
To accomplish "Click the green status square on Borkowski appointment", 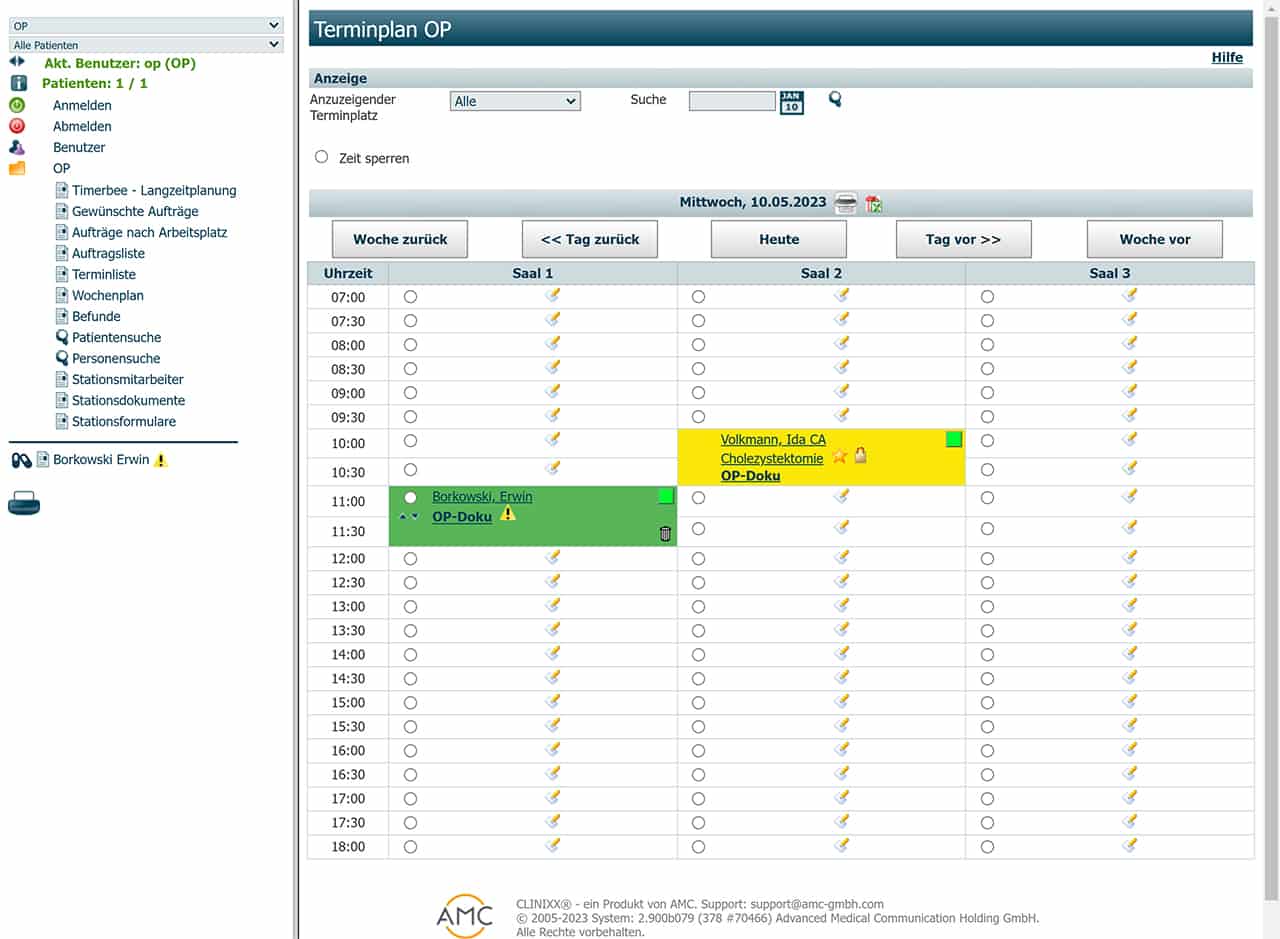I will tap(666, 496).
